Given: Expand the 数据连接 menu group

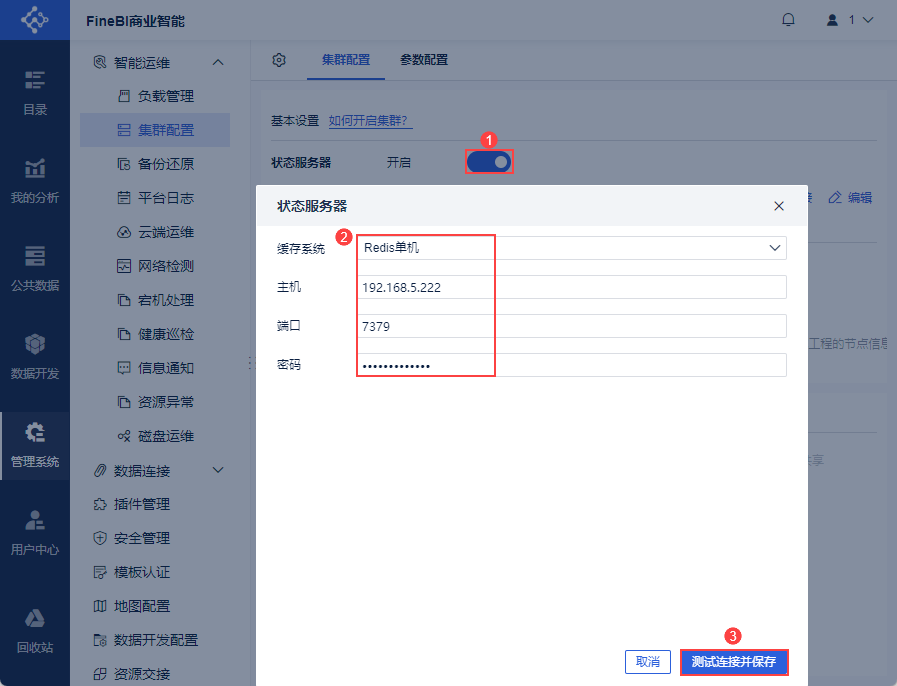Looking at the screenshot, I should click(218, 470).
